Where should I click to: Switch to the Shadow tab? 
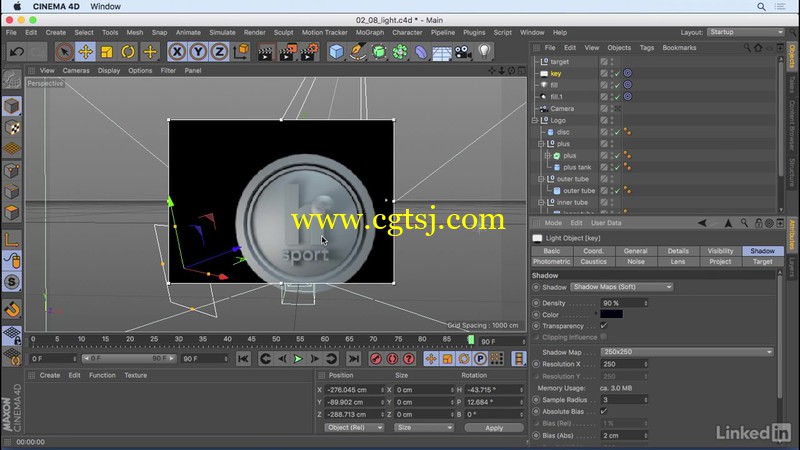click(x=763, y=251)
